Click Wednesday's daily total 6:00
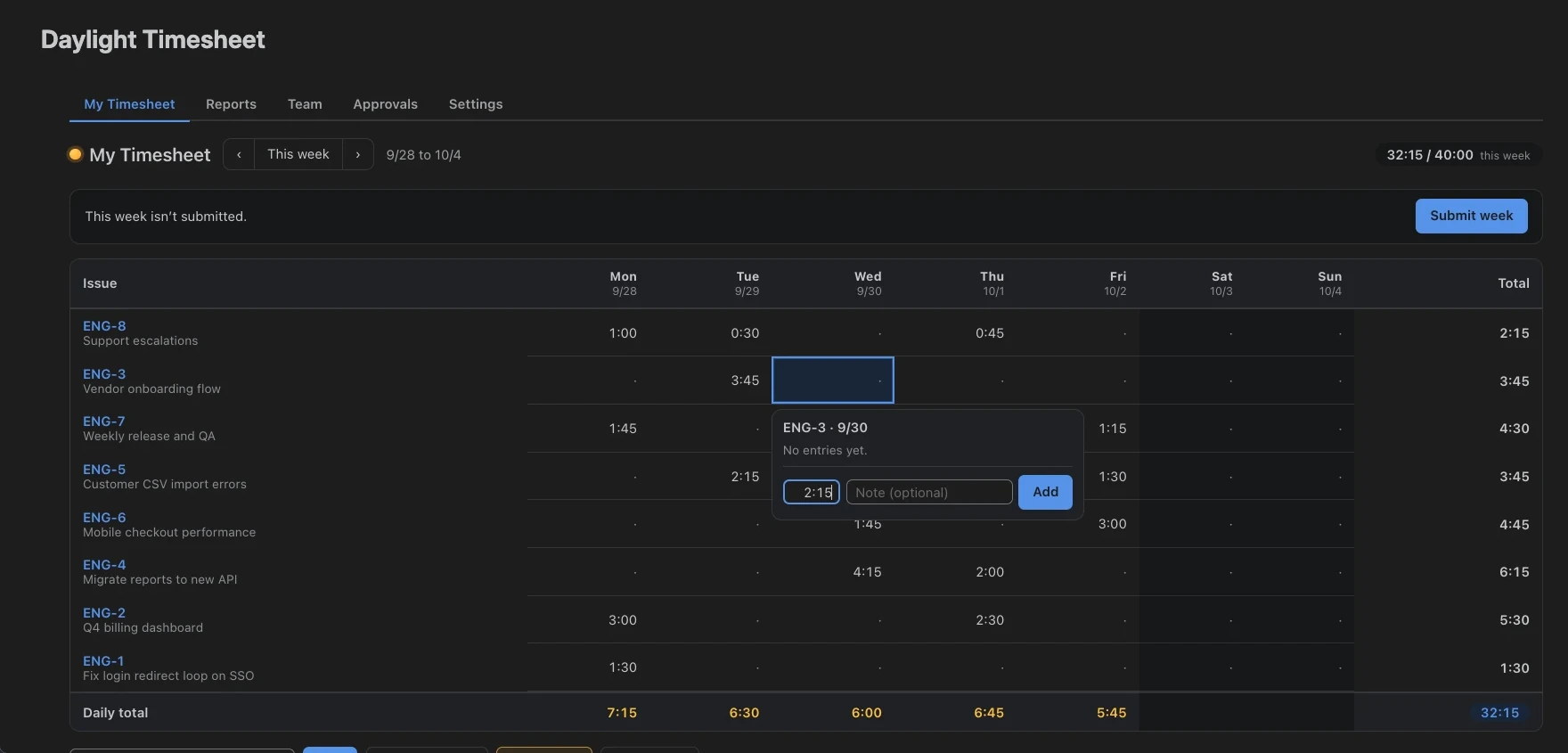This screenshot has width=1568, height=753. (866, 713)
